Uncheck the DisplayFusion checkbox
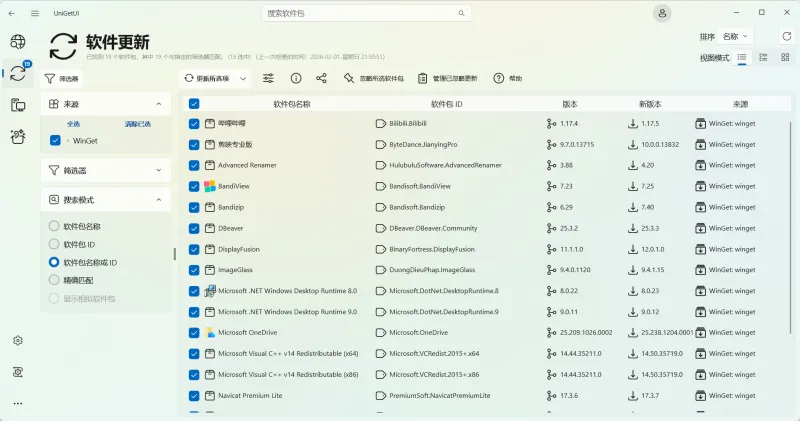 tap(194, 249)
